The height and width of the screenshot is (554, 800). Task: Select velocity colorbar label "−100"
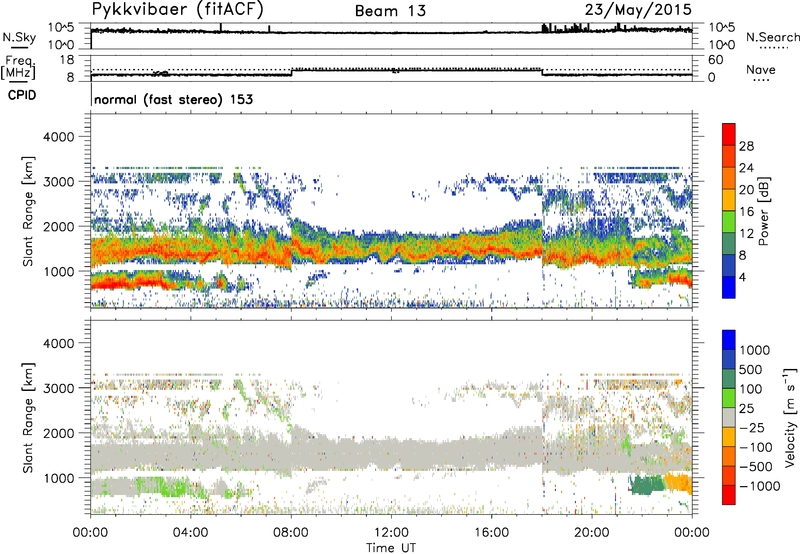pyautogui.click(x=756, y=447)
